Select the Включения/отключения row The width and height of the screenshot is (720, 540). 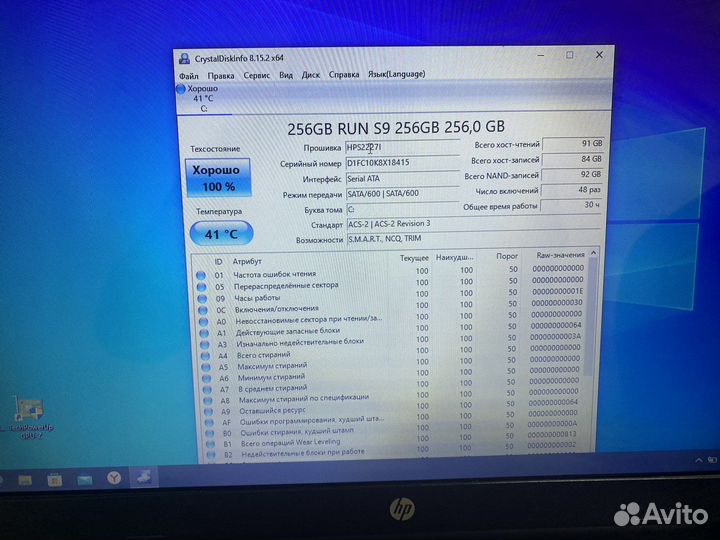coord(392,307)
